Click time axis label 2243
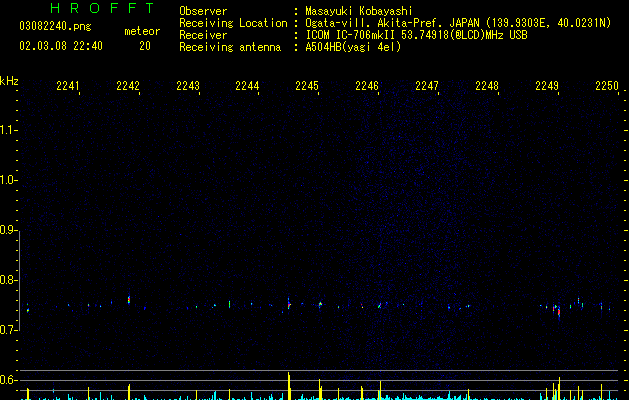 188,86
